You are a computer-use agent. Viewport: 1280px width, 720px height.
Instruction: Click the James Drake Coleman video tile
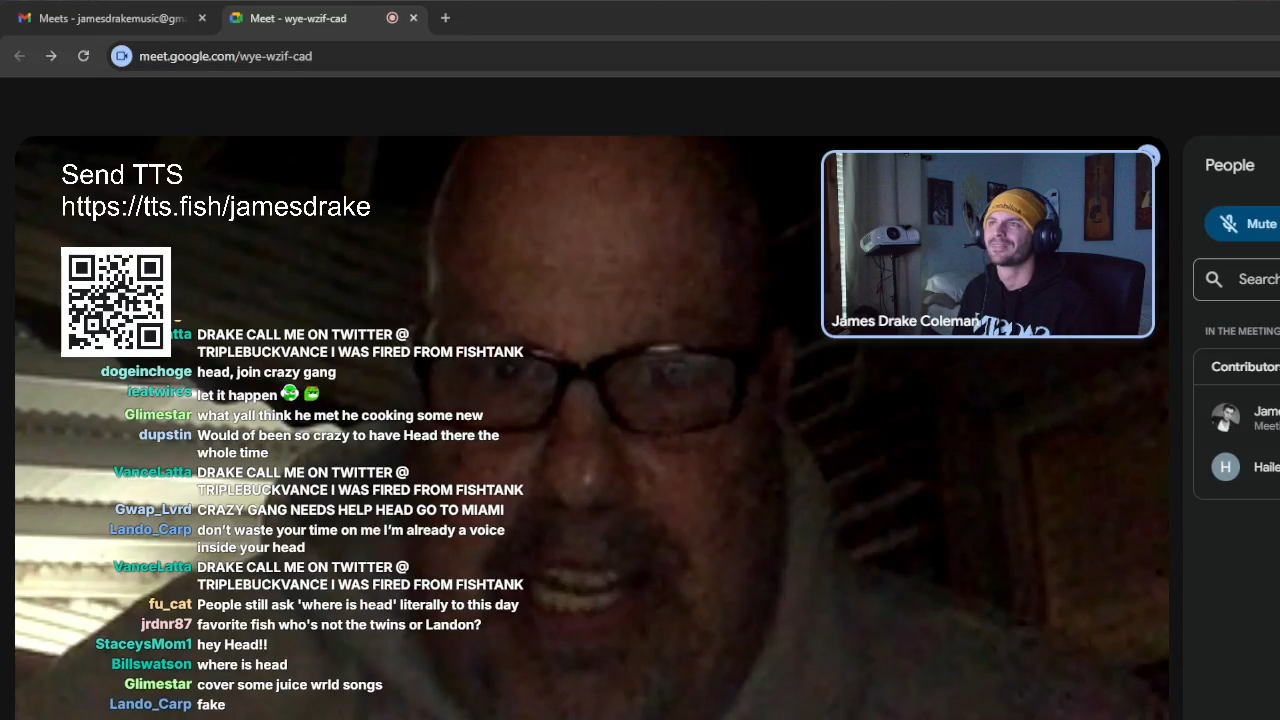988,244
